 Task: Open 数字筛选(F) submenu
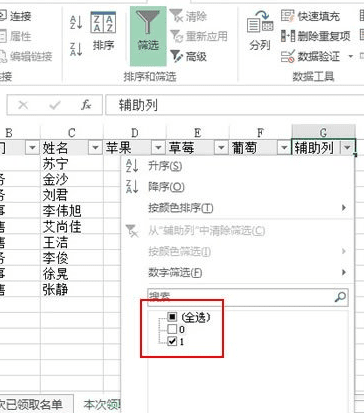[x=237, y=273]
